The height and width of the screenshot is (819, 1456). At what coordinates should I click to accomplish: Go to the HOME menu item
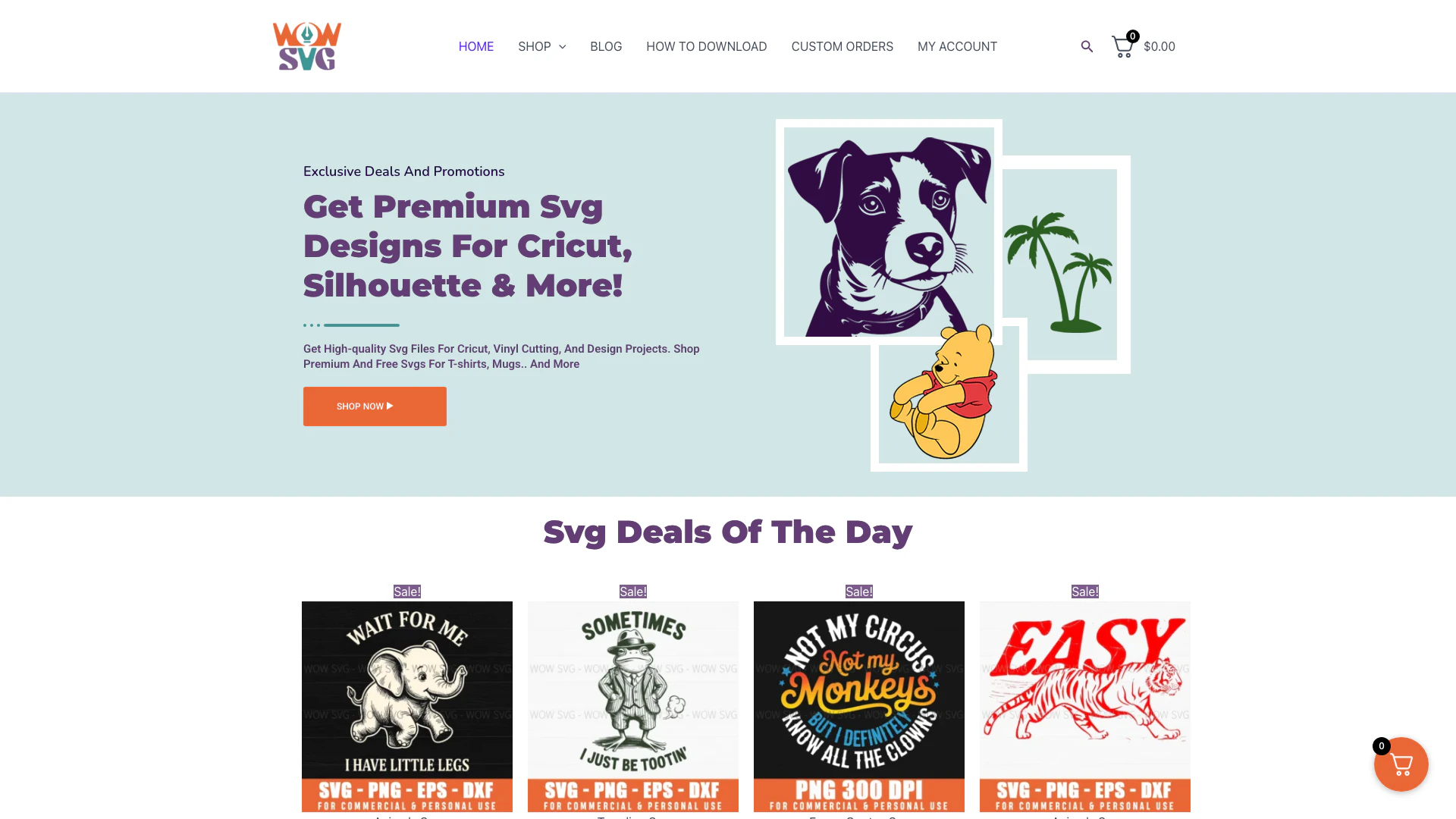[x=476, y=46]
